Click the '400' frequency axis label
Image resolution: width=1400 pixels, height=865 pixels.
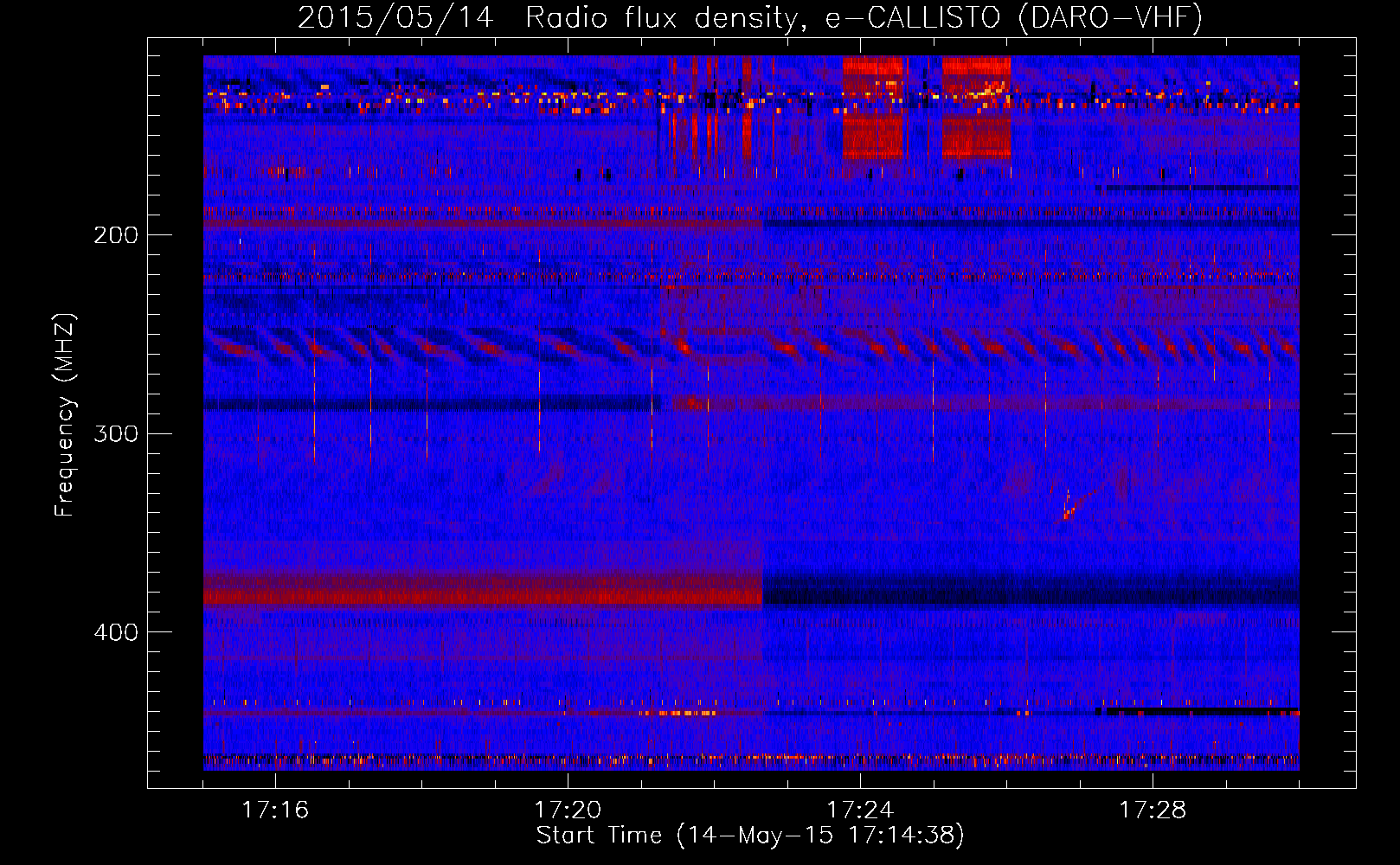[116, 632]
